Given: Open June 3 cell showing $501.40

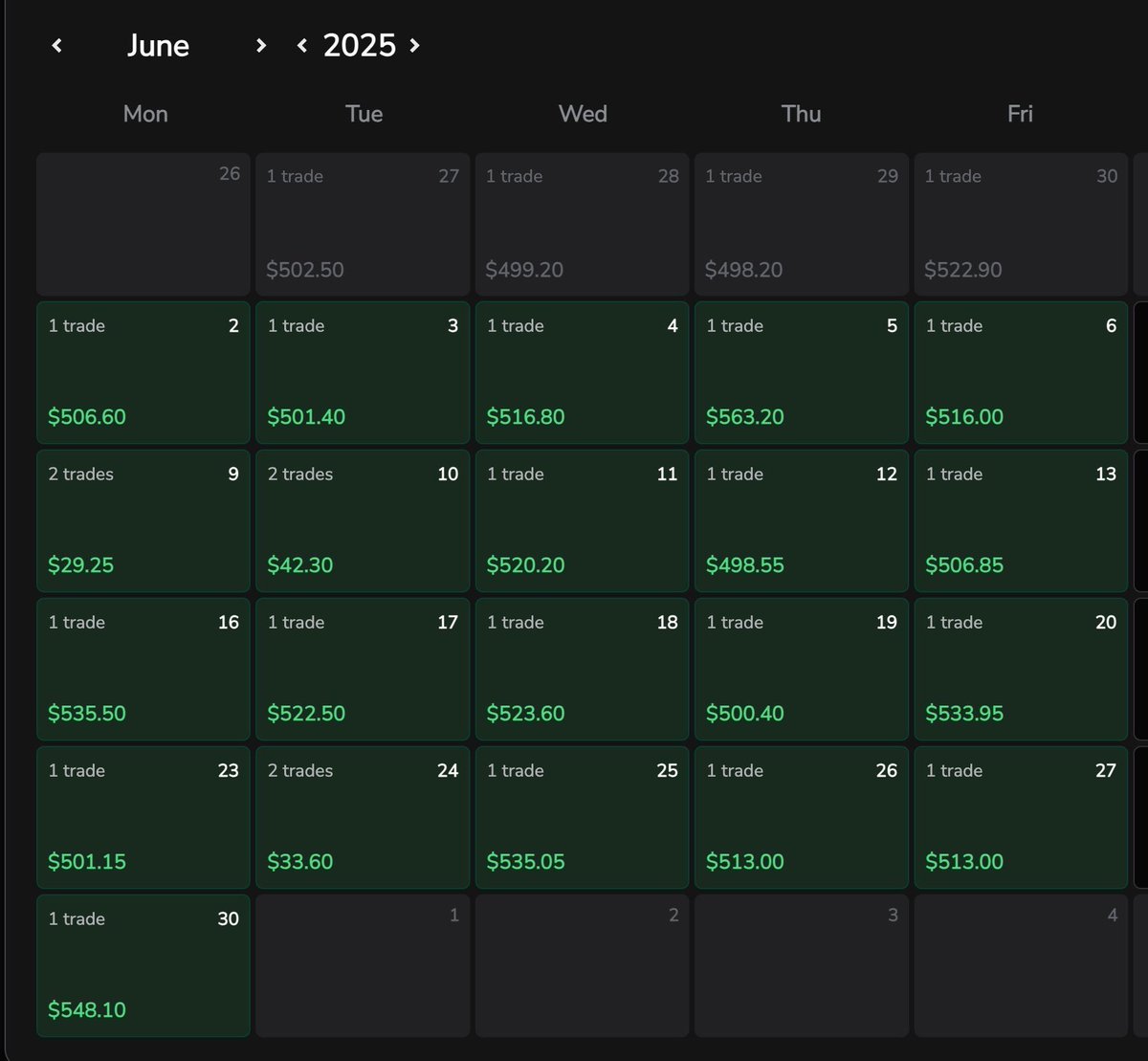Looking at the screenshot, I should pyautogui.click(x=363, y=373).
